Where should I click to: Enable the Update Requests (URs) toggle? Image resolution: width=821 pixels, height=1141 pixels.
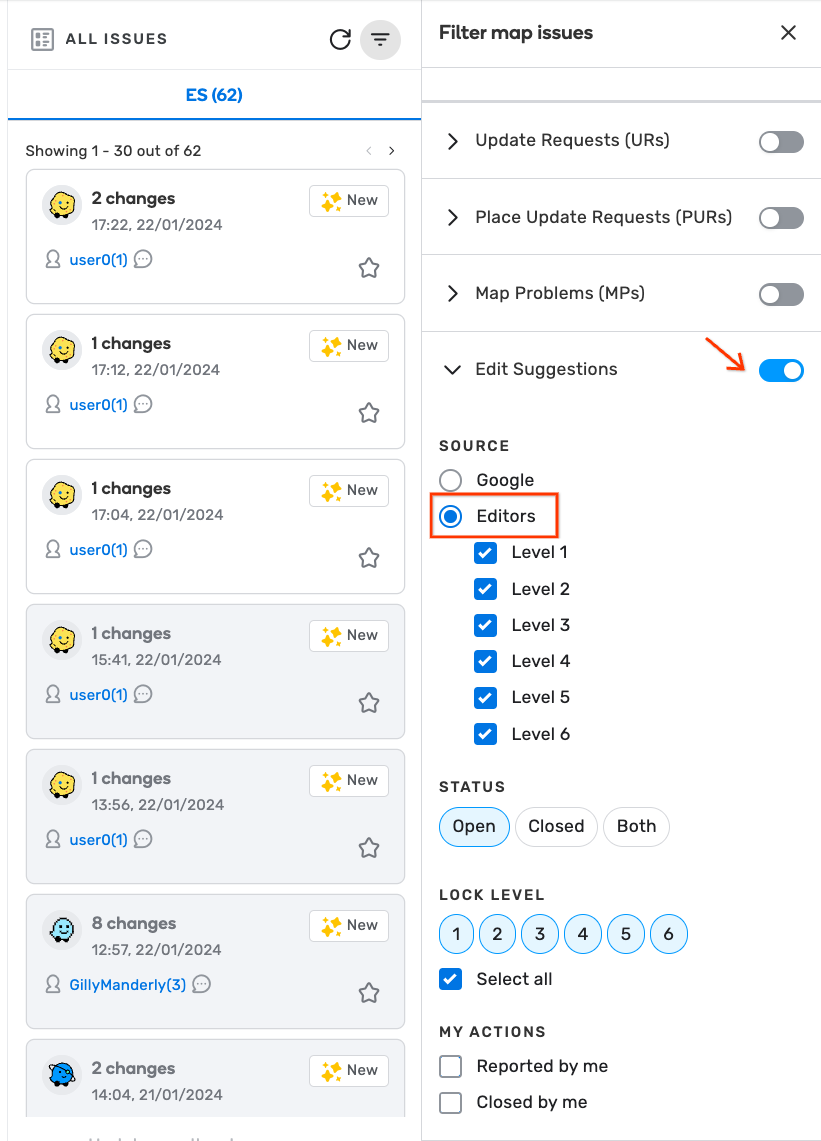tap(781, 141)
